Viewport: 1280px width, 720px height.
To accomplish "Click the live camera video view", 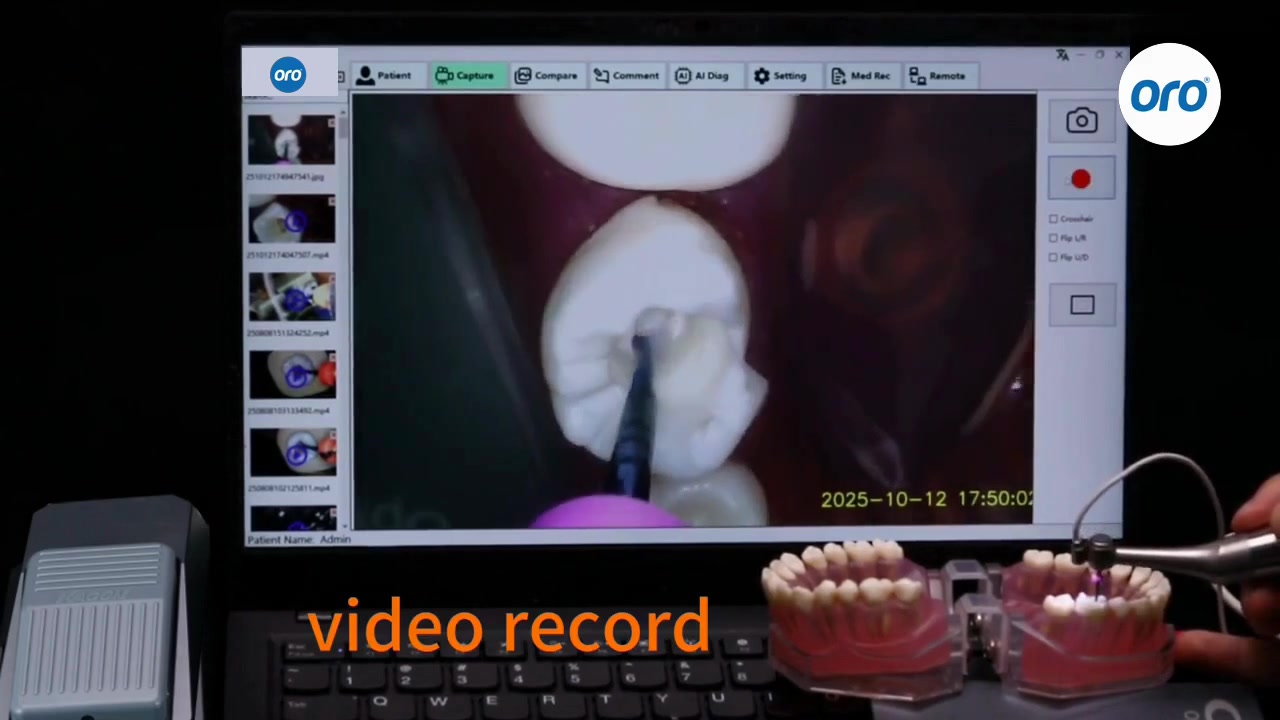I will click(x=694, y=309).
